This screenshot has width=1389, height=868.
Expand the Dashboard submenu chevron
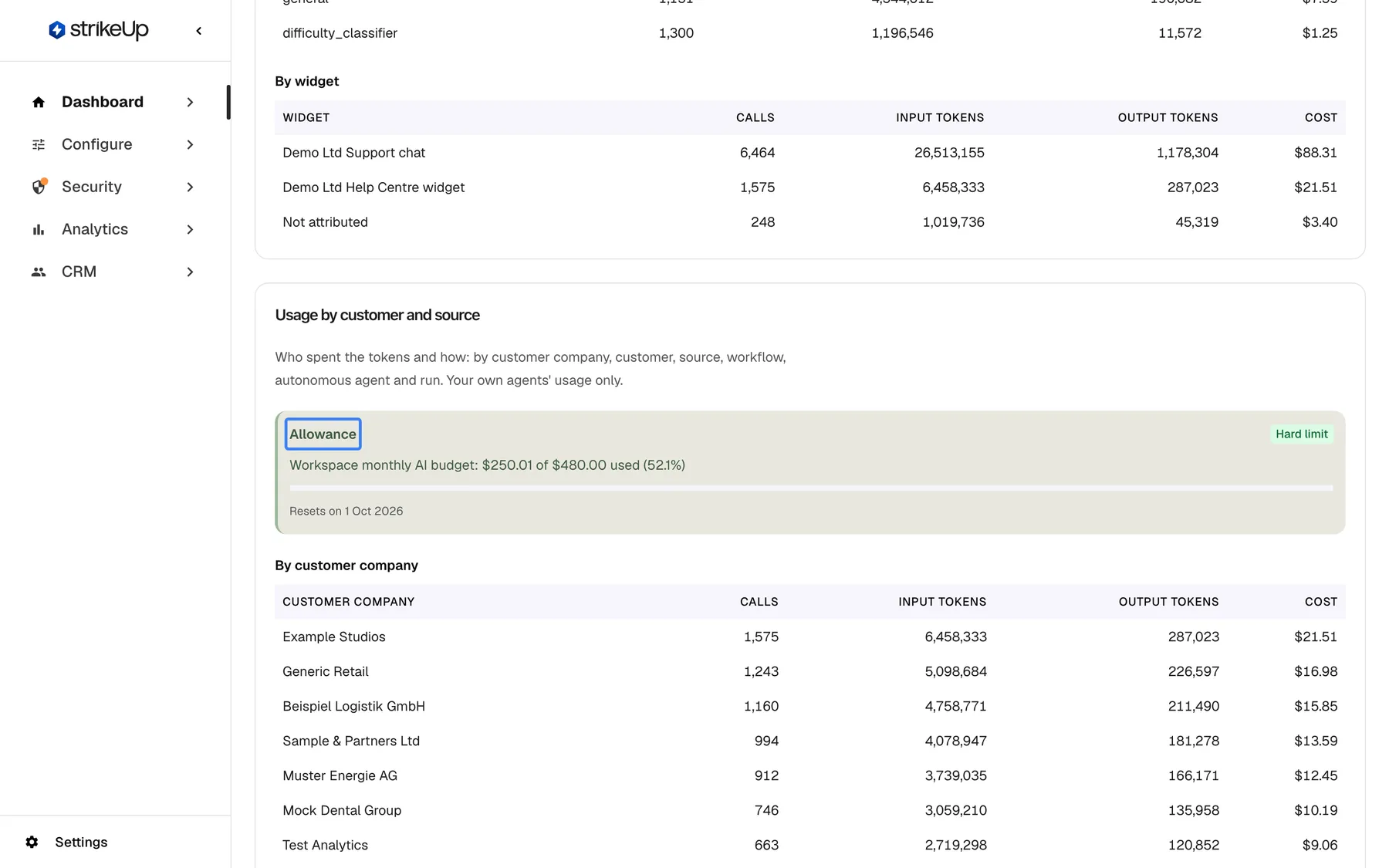tap(190, 102)
